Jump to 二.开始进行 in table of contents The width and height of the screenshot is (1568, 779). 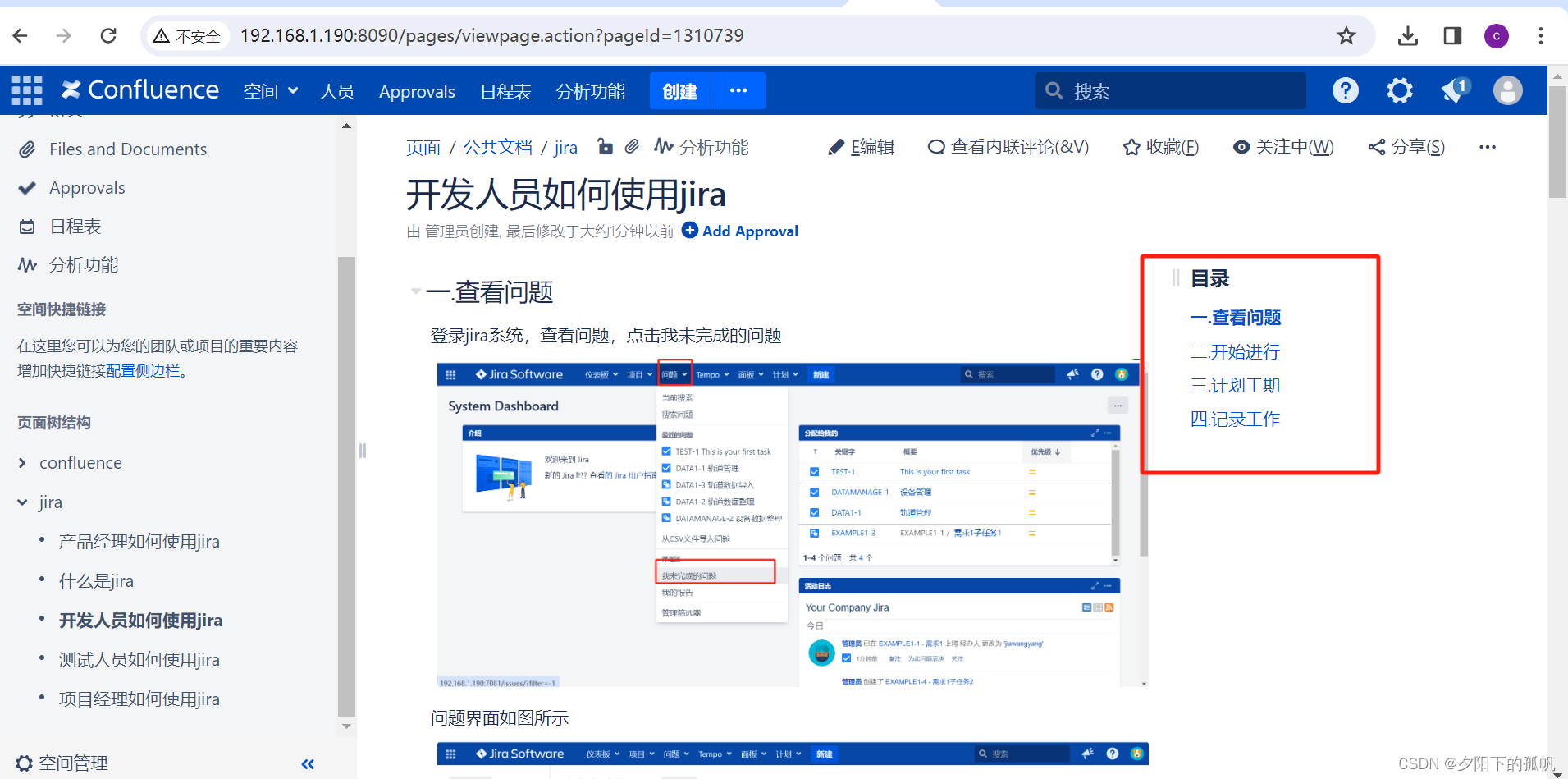pos(1235,352)
